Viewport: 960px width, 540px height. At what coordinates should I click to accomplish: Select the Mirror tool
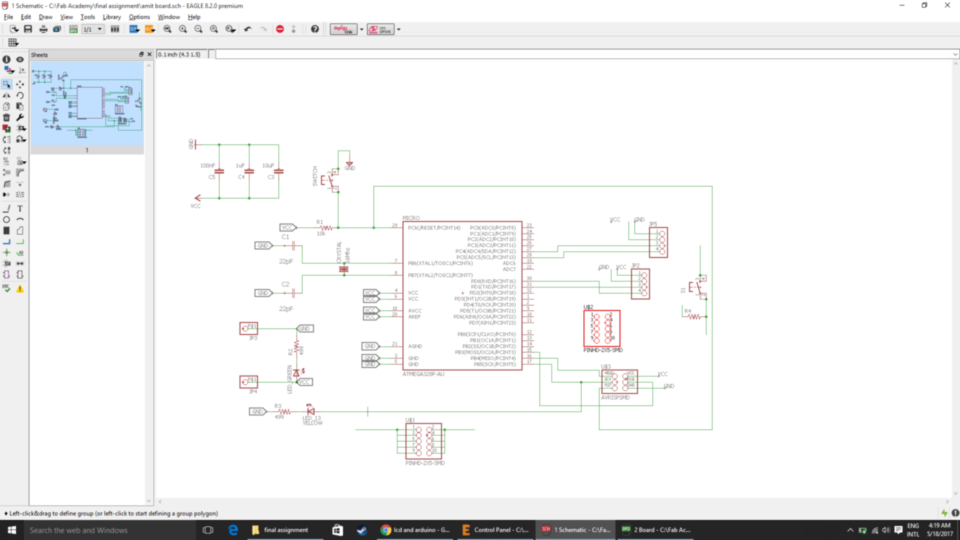(7, 96)
